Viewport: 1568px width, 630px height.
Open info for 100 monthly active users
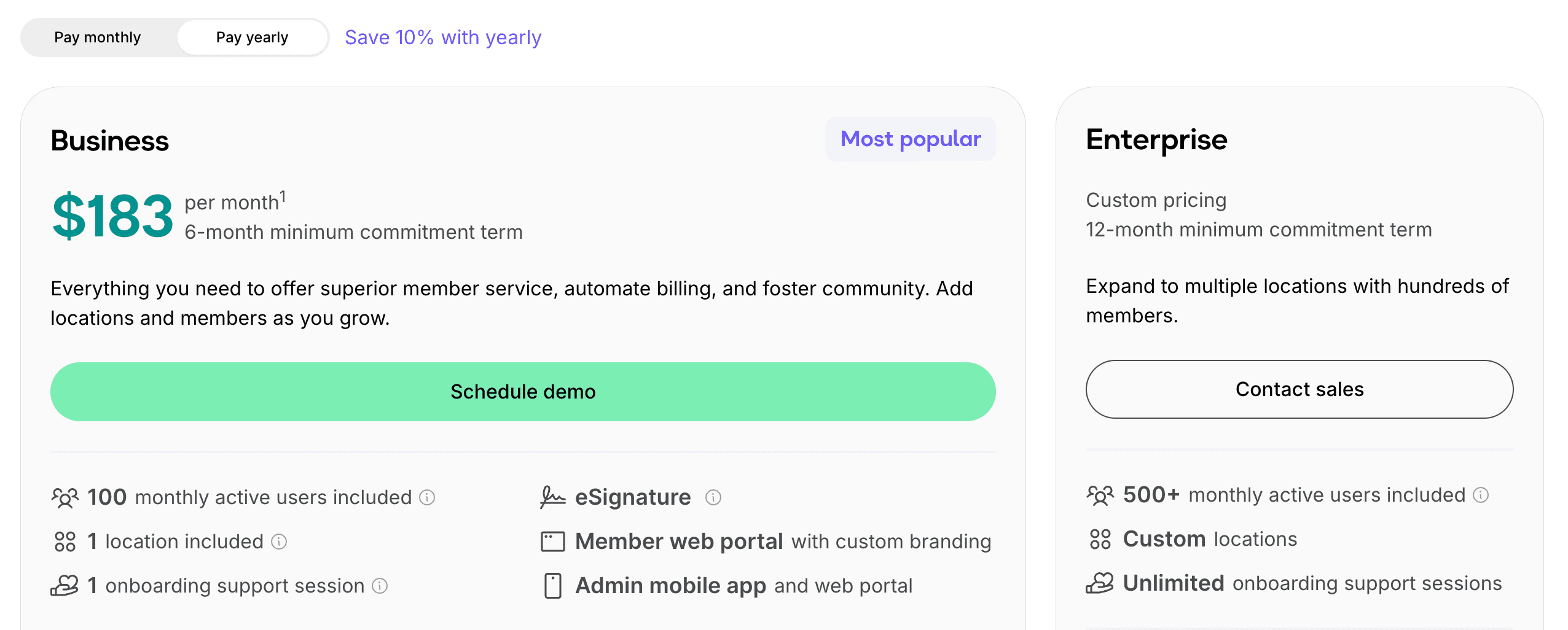[427, 497]
